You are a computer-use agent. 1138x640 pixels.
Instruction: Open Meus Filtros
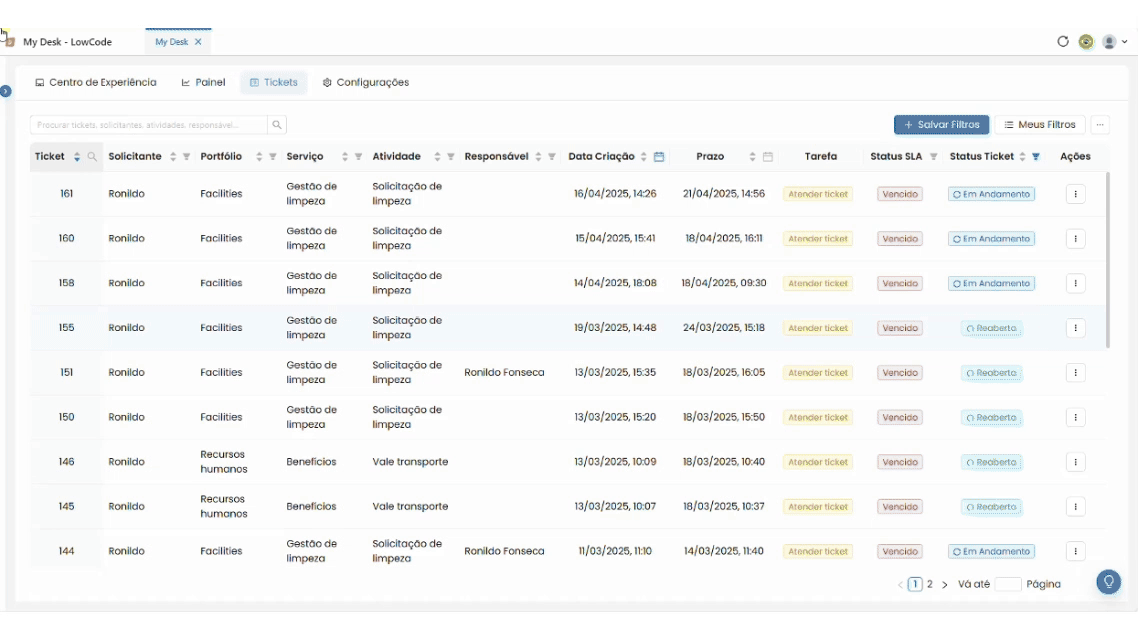pyautogui.click(x=1040, y=125)
